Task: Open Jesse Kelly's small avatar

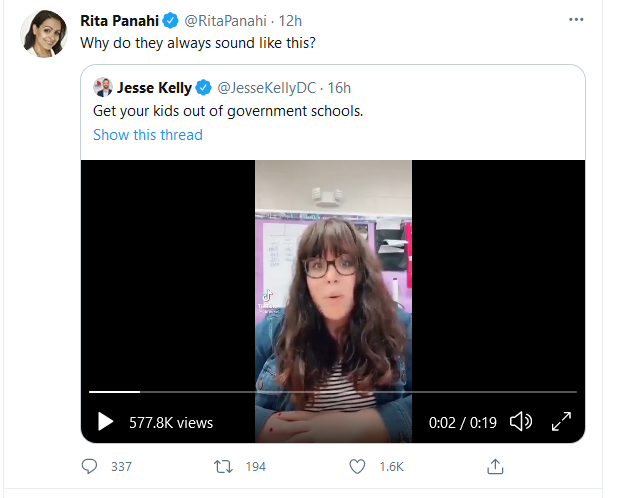Action: (102, 87)
